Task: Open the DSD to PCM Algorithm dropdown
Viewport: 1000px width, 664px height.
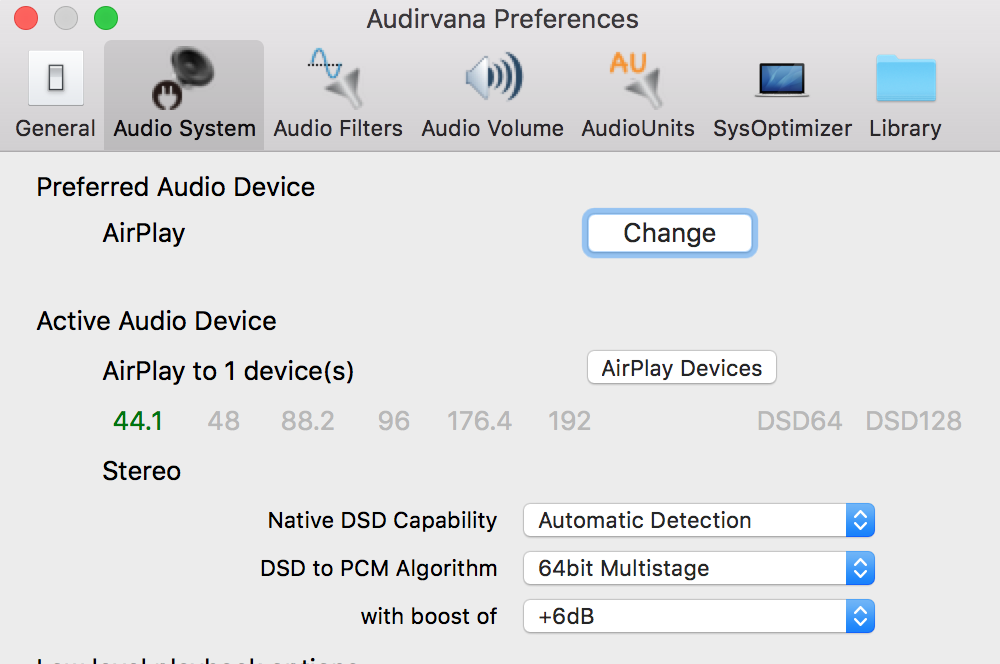Action: (x=699, y=568)
